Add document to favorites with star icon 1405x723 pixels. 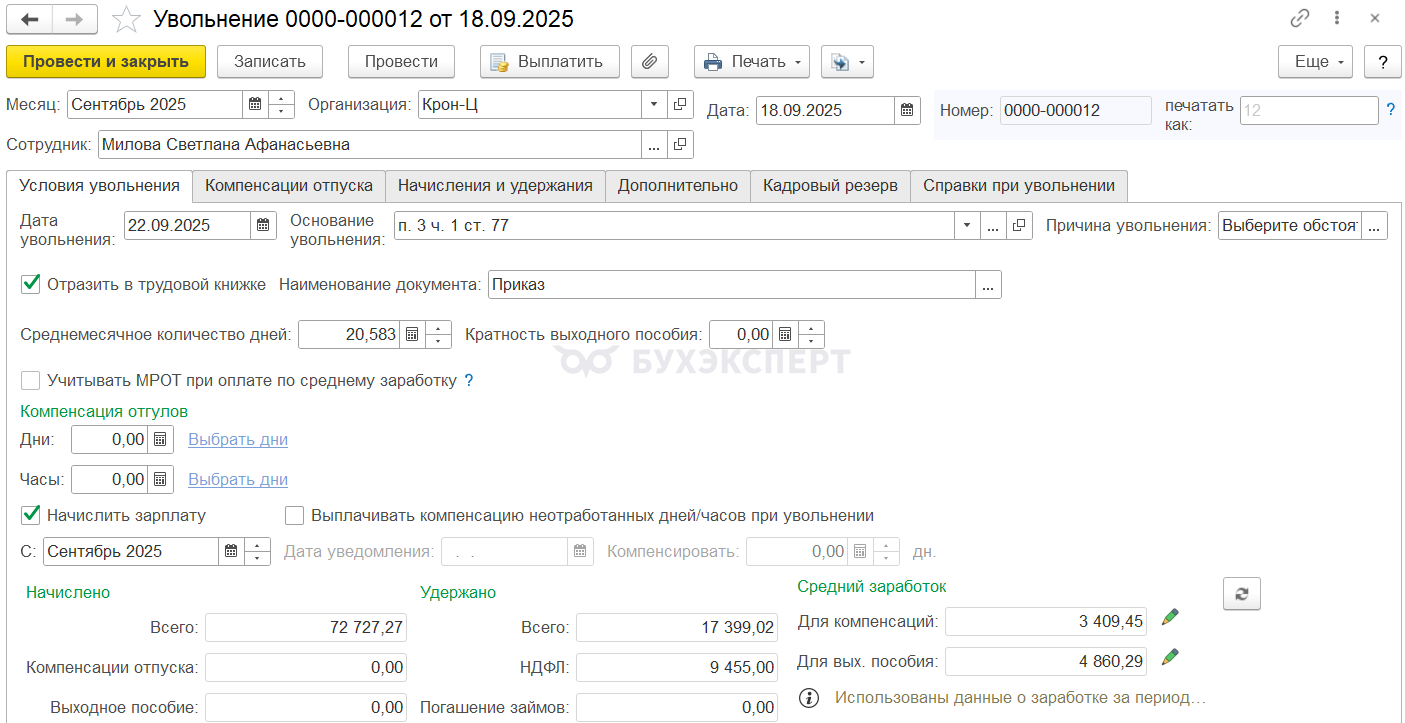[126, 19]
